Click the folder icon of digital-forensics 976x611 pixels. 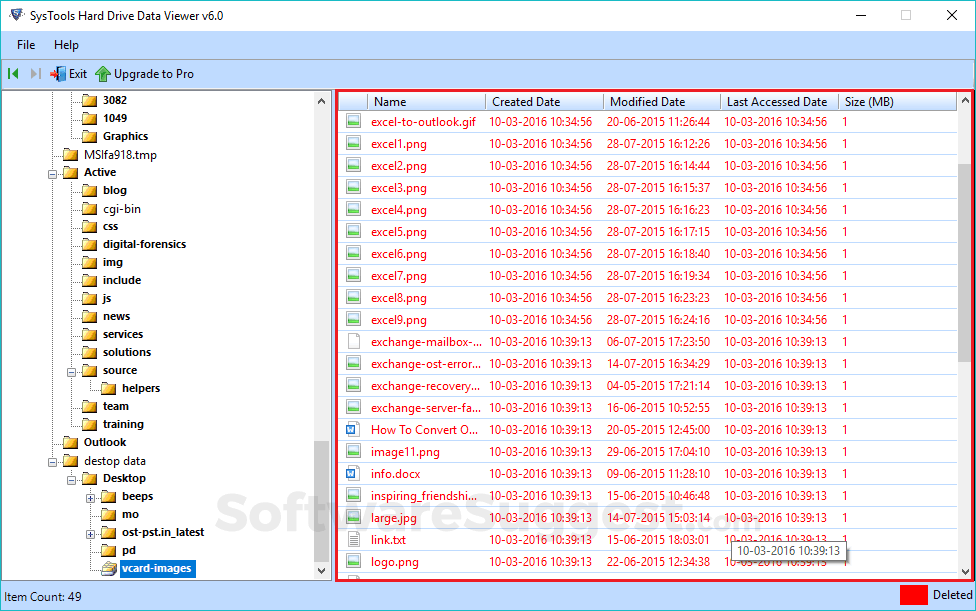pos(90,245)
